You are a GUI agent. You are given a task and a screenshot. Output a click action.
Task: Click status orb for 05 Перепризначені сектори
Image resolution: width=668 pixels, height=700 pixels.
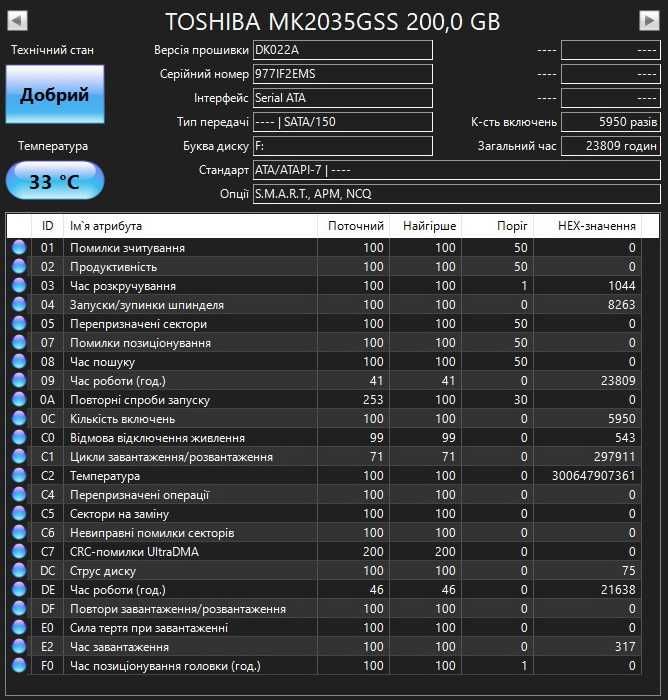(19, 323)
